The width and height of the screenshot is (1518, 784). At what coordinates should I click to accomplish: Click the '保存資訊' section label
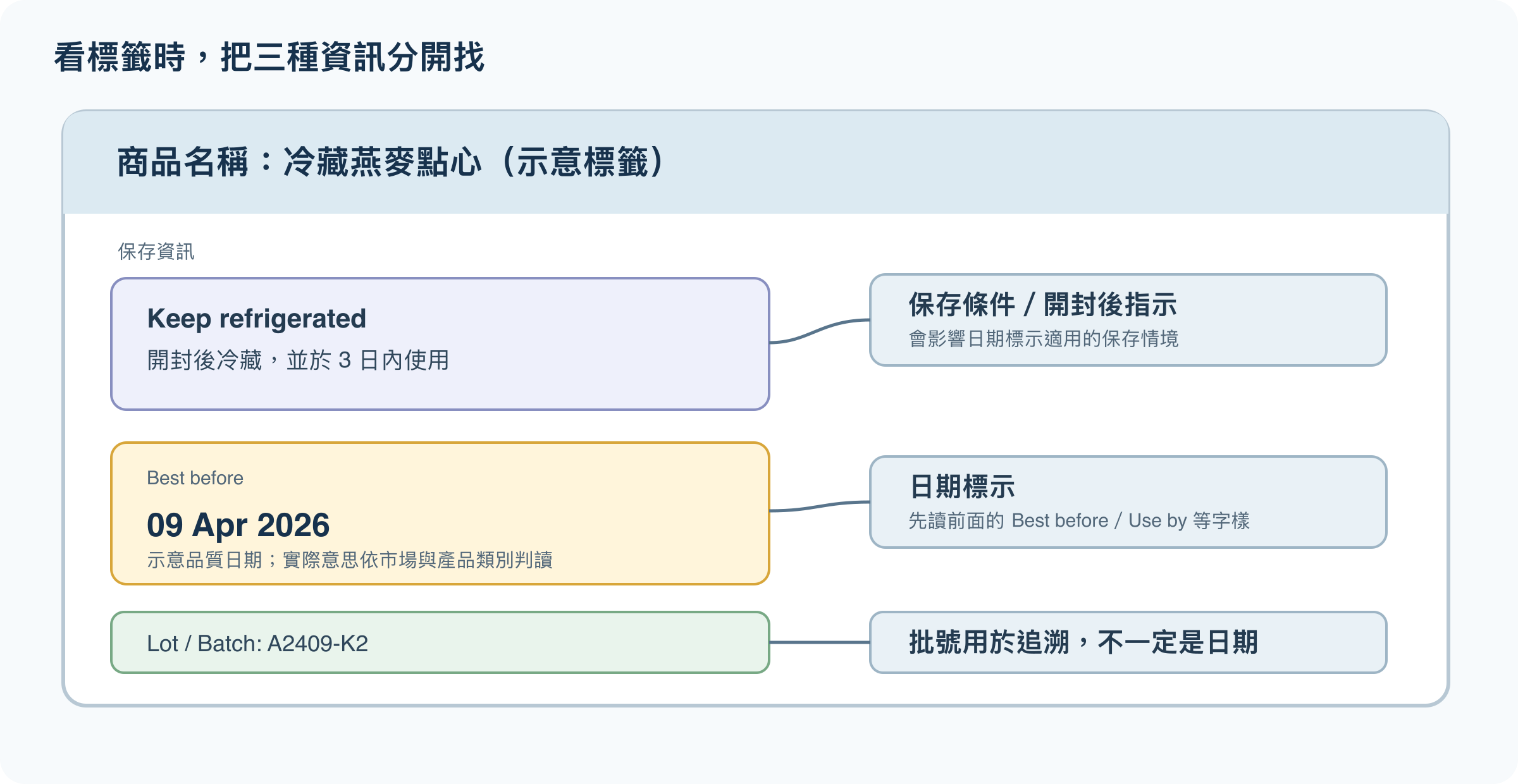tap(156, 252)
